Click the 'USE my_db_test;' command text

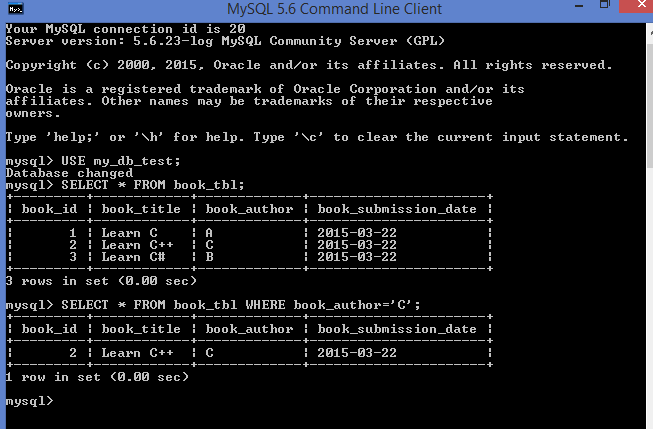(x=121, y=161)
